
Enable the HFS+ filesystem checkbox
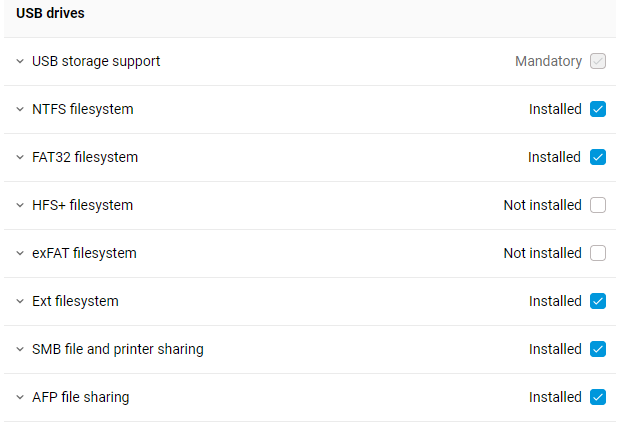[598, 205]
